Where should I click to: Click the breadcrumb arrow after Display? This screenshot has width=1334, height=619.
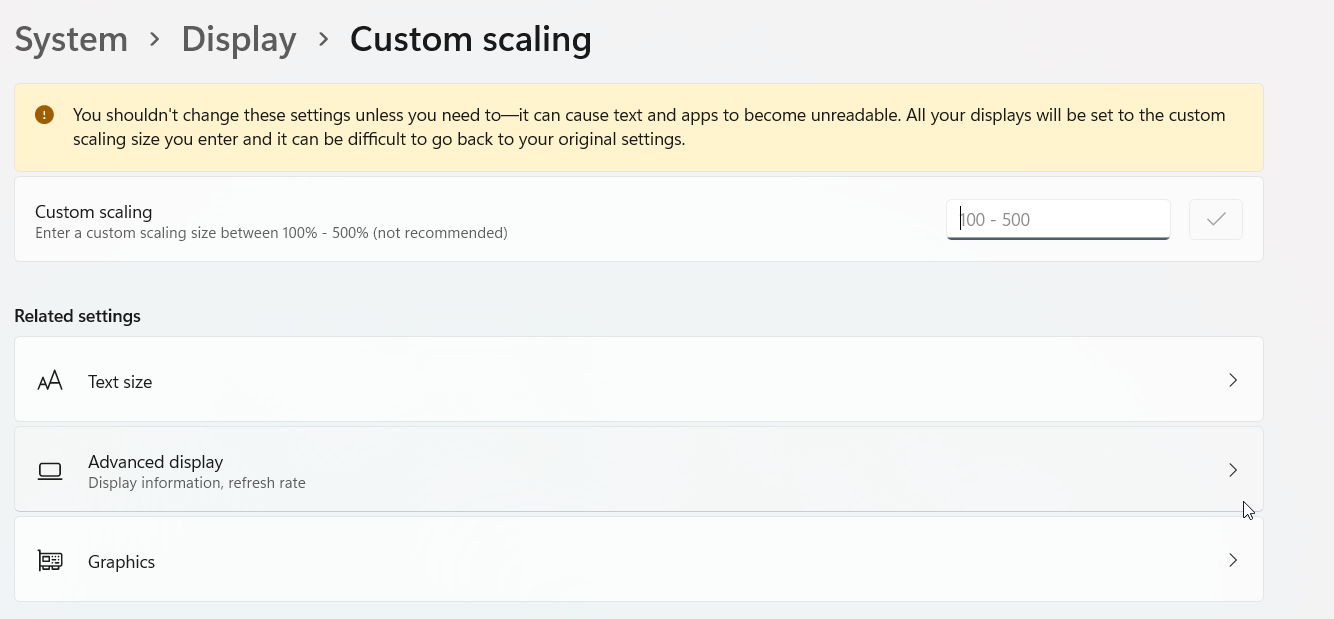pos(323,39)
